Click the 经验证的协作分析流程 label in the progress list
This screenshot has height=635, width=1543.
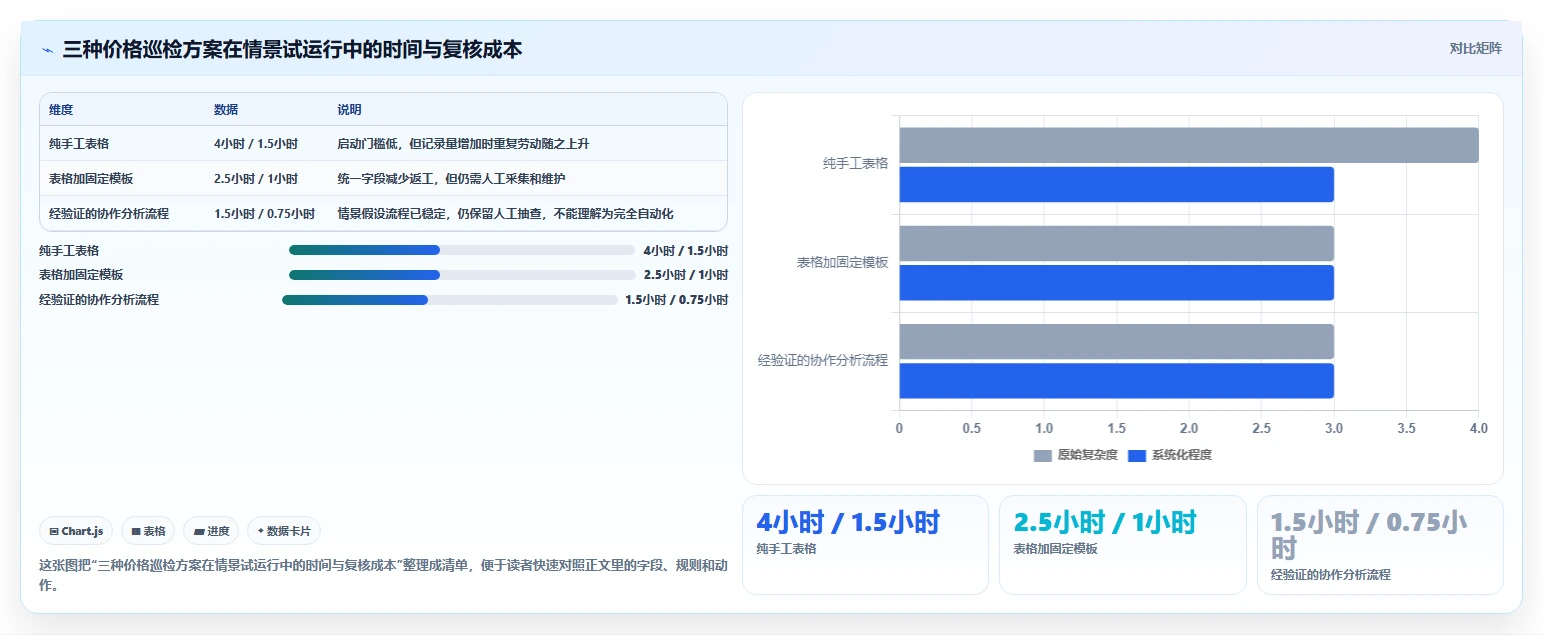tap(99, 300)
